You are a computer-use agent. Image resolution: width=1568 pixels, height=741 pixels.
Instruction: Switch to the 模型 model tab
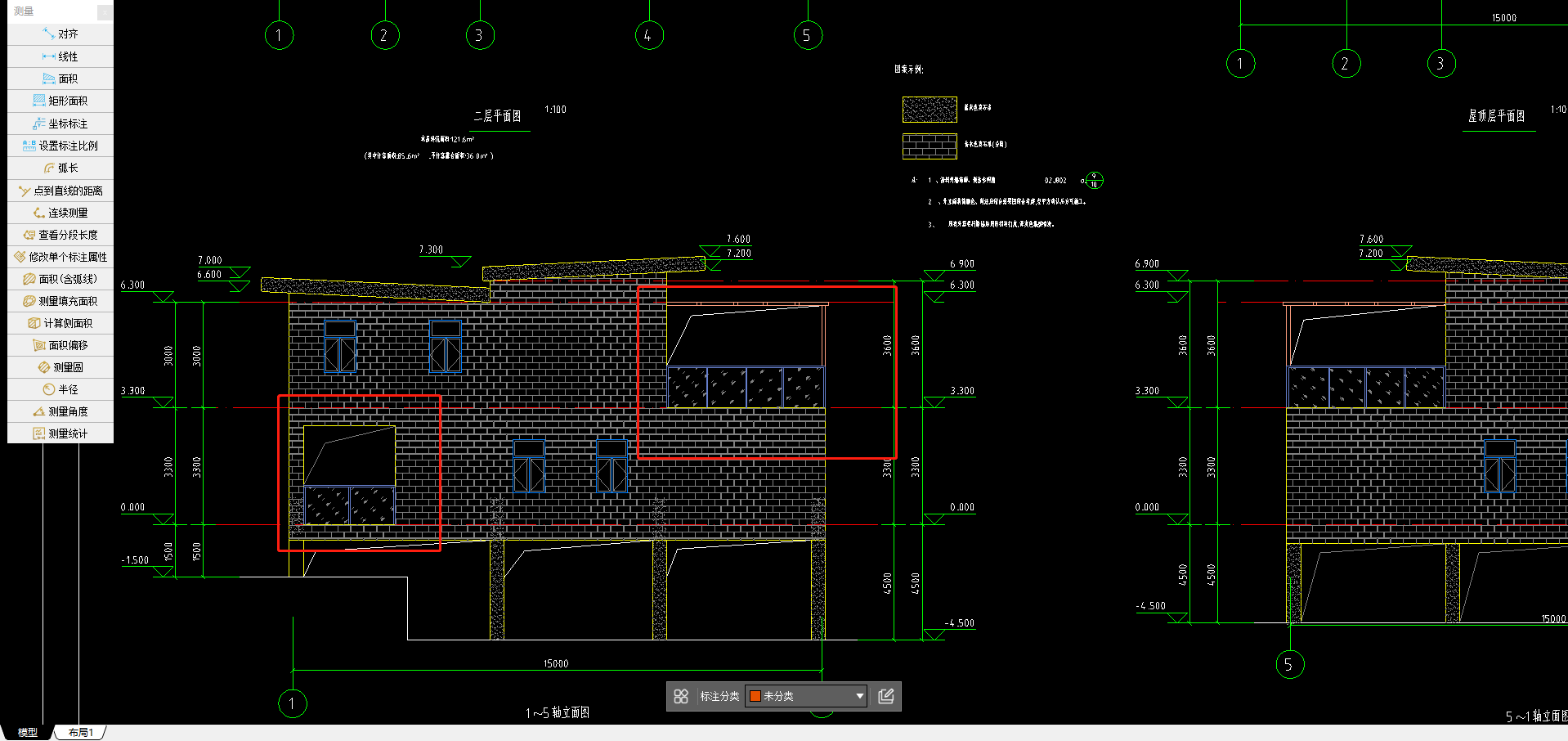(x=28, y=732)
